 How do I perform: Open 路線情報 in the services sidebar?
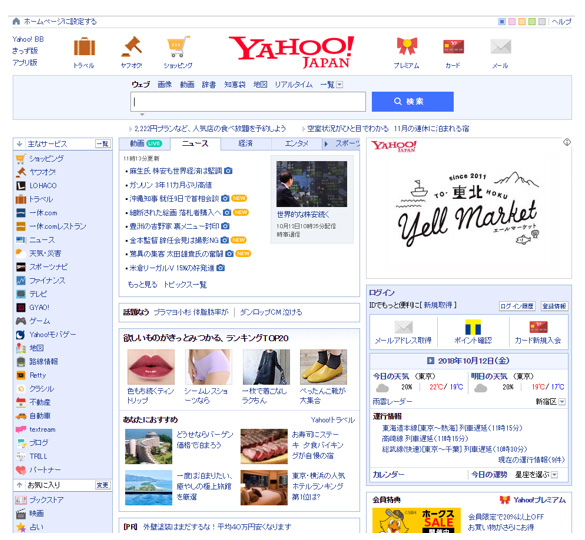coord(44,361)
